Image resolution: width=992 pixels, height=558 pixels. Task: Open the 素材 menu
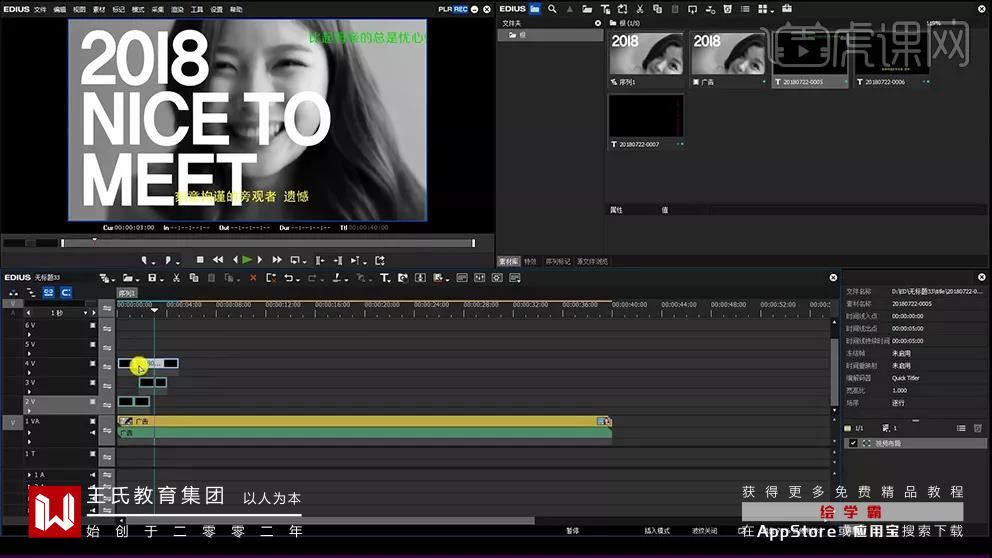click(x=99, y=9)
